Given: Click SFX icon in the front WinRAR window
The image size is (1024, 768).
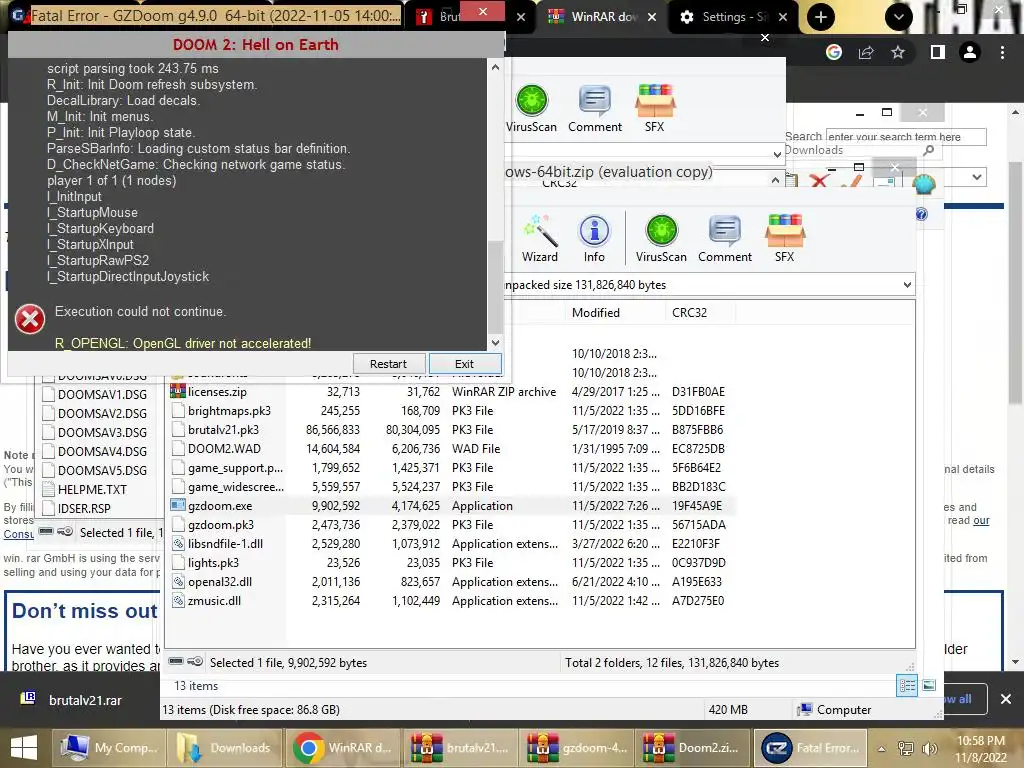Looking at the screenshot, I should [x=784, y=238].
